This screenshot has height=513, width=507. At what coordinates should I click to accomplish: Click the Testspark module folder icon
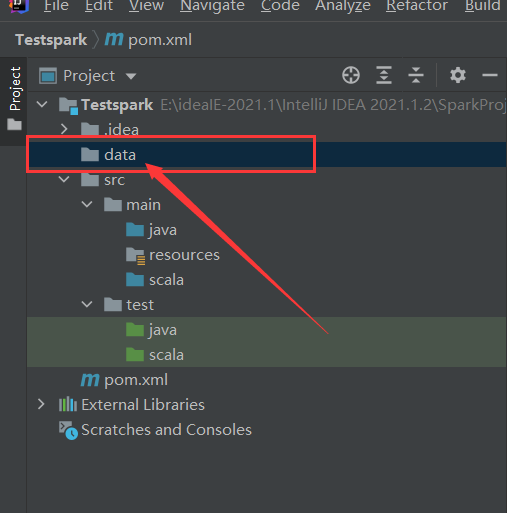coord(68,106)
